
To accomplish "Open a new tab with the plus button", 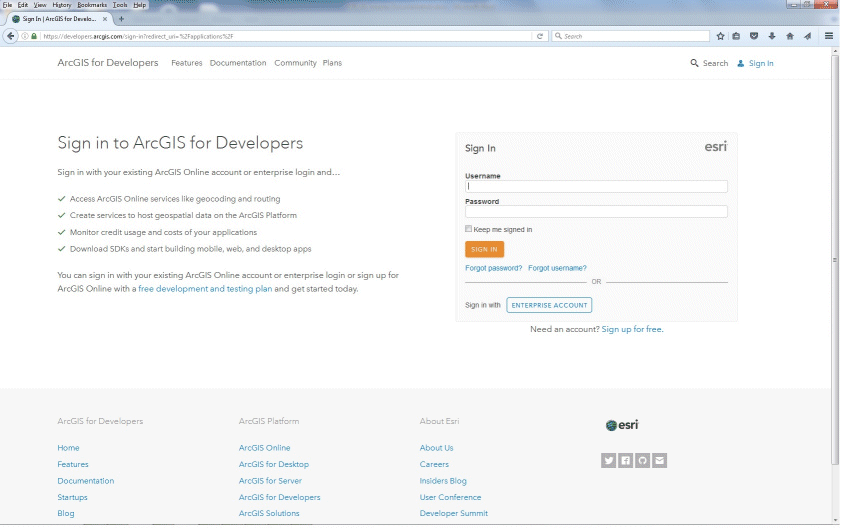I will tap(121, 19).
